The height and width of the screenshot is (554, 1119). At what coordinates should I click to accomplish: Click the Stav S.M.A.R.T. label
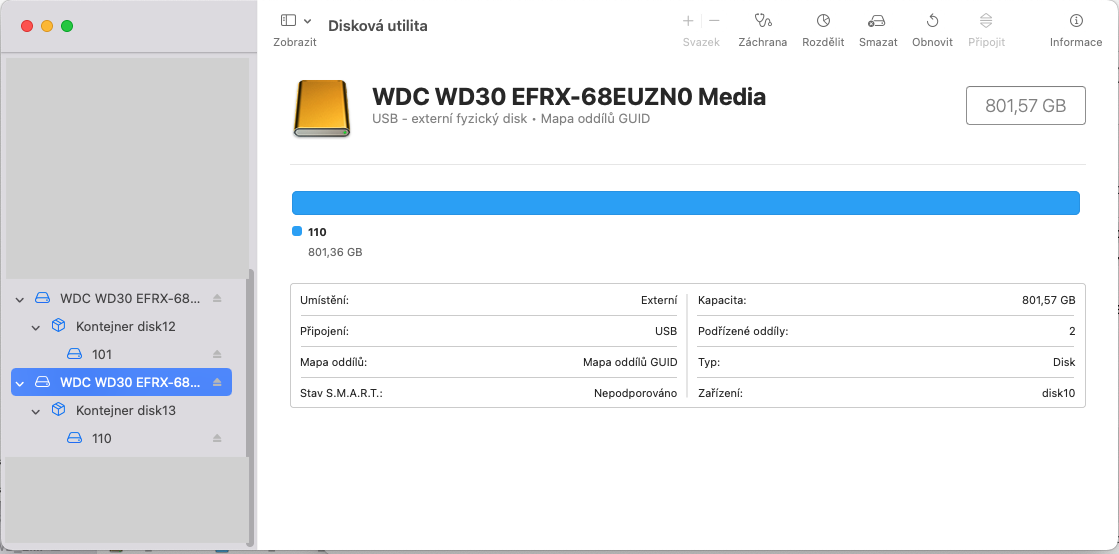click(x=341, y=393)
